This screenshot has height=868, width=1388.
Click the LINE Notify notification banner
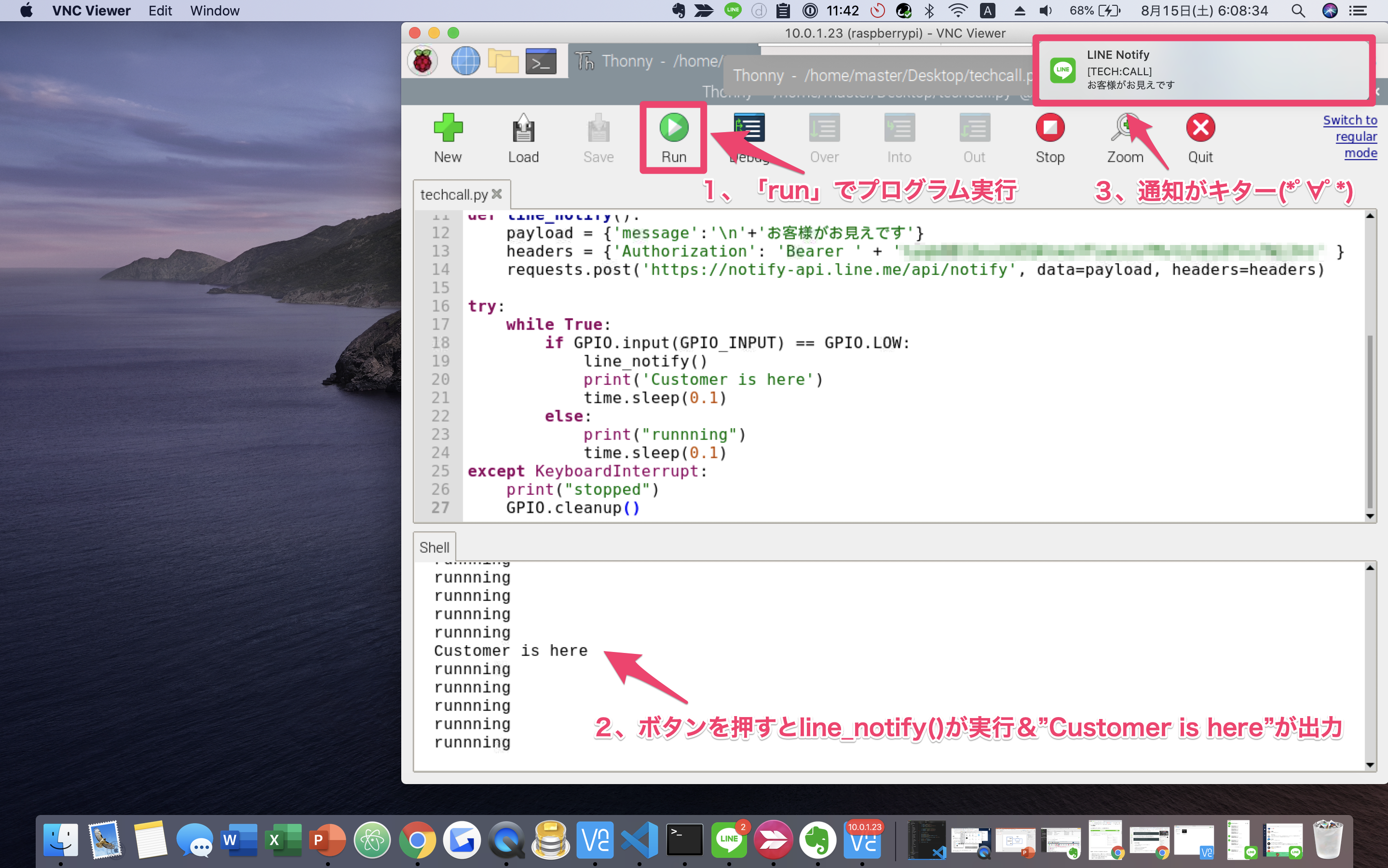coord(1203,70)
